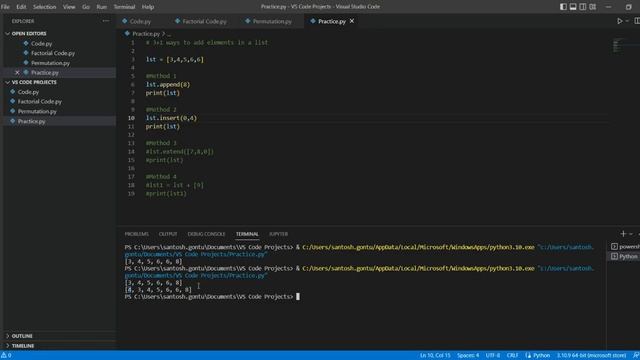The width and height of the screenshot is (640, 360).
Task: Open the Help menu
Action: [x=148, y=7]
